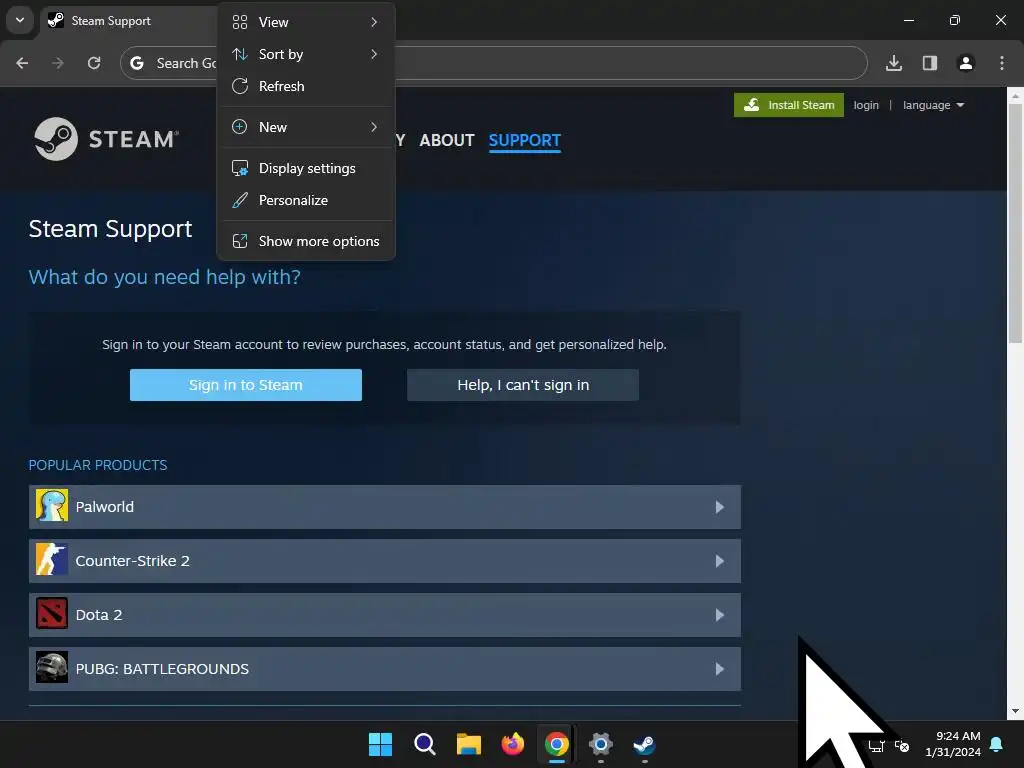Click the address bar search field
1024x768 pixels.
click(494, 63)
